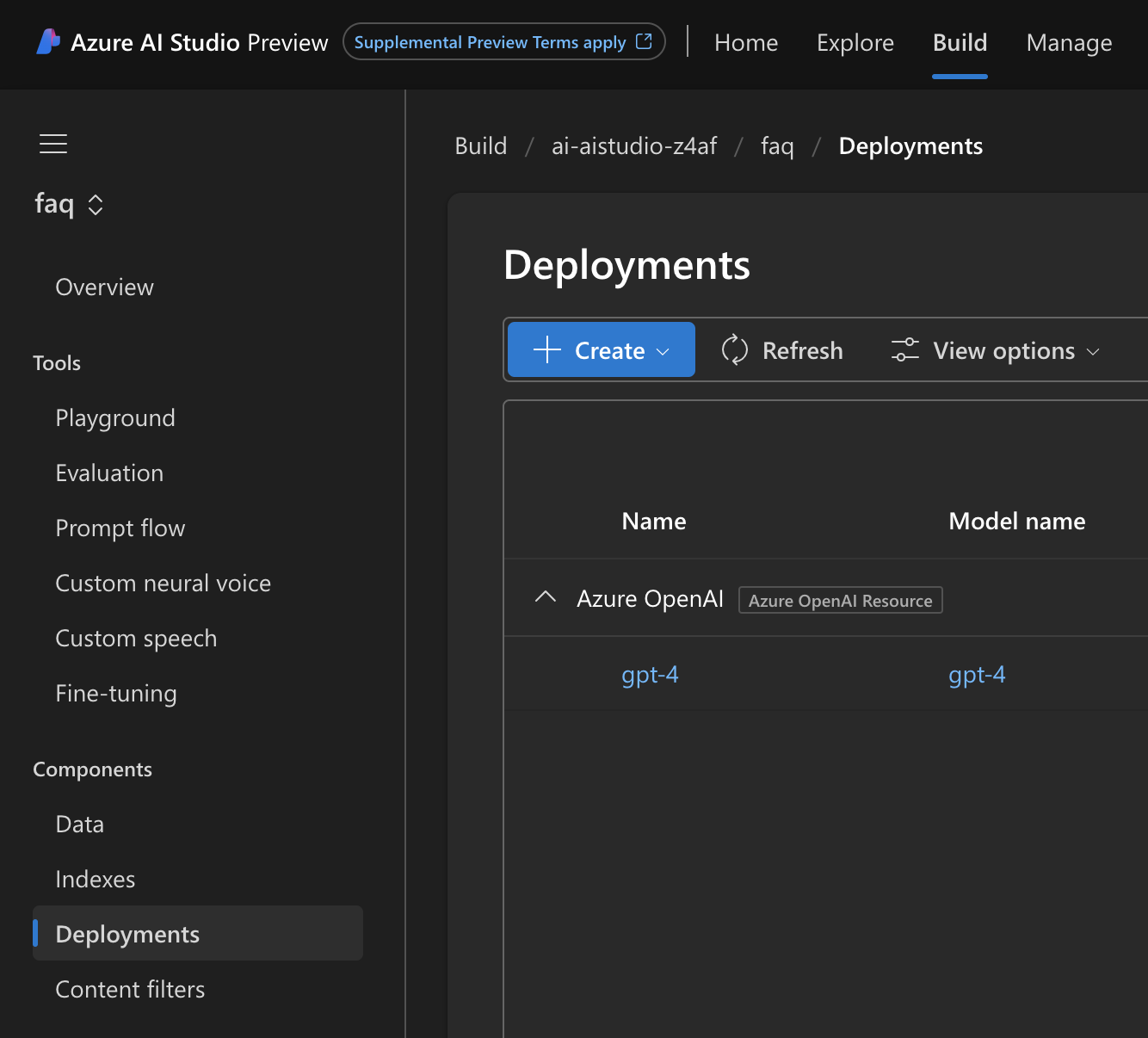
Task: Switch to the Explore tab
Action: [x=855, y=42]
